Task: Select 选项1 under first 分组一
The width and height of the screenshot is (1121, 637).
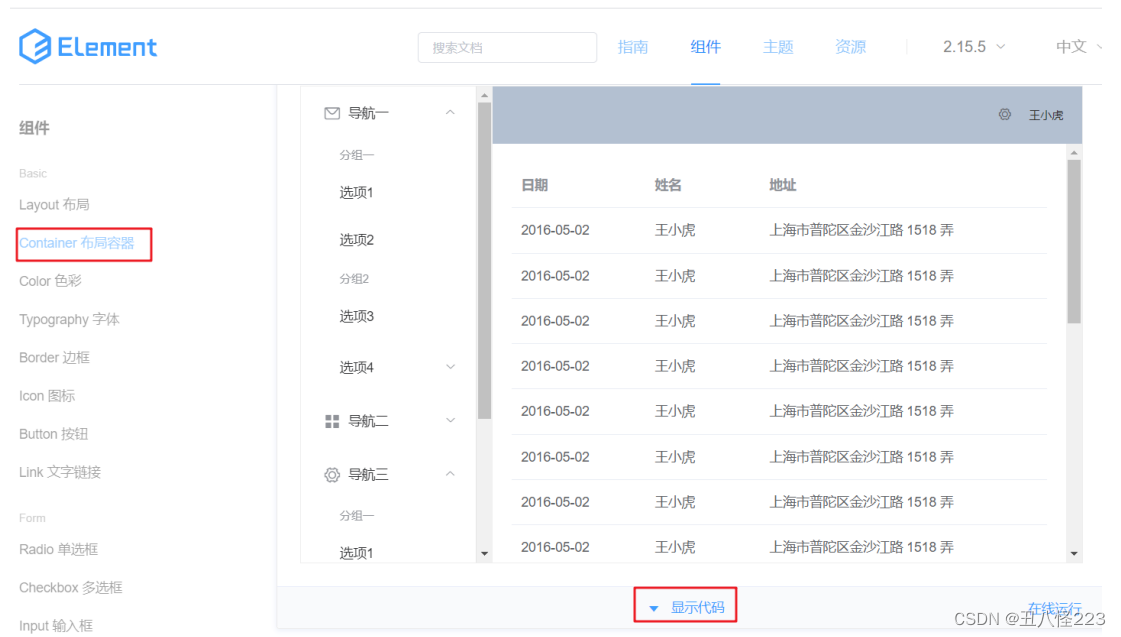Action: tap(357, 192)
